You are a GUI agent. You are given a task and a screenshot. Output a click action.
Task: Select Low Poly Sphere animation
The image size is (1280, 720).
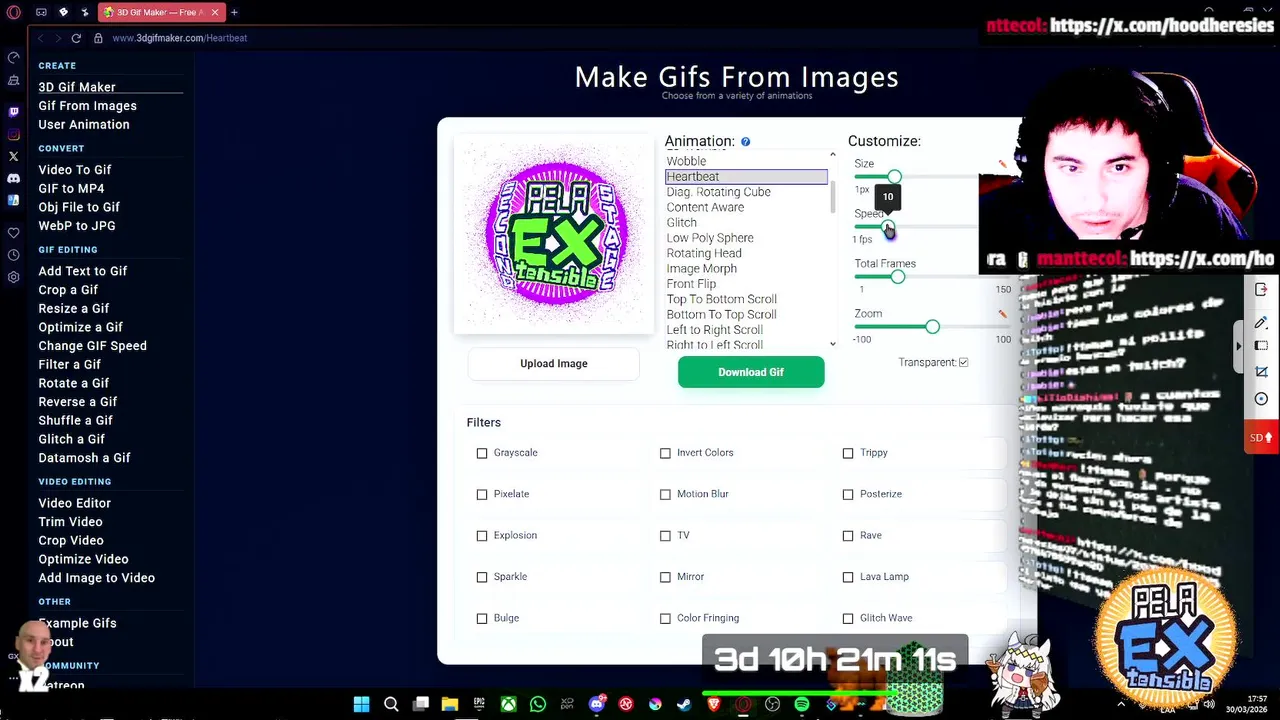(x=710, y=238)
